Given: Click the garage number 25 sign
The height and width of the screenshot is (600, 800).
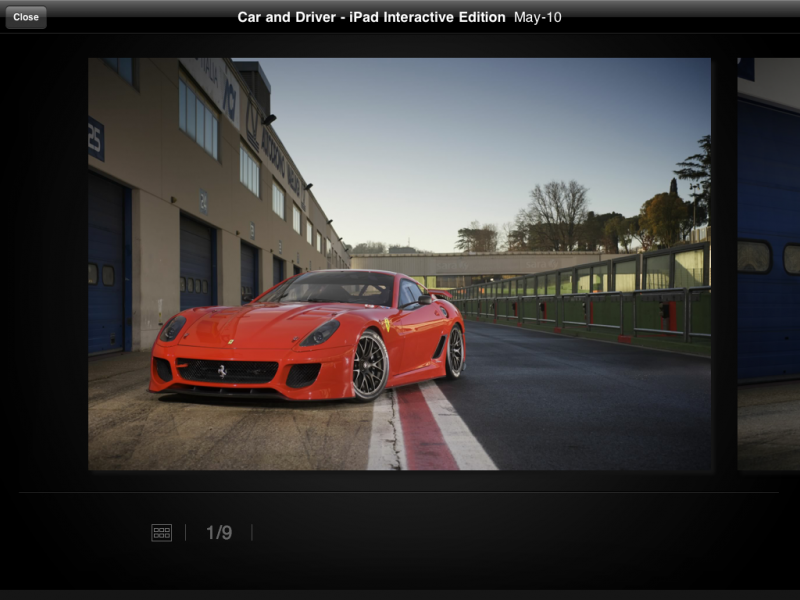Looking at the screenshot, I should click(x=96, y=139).
